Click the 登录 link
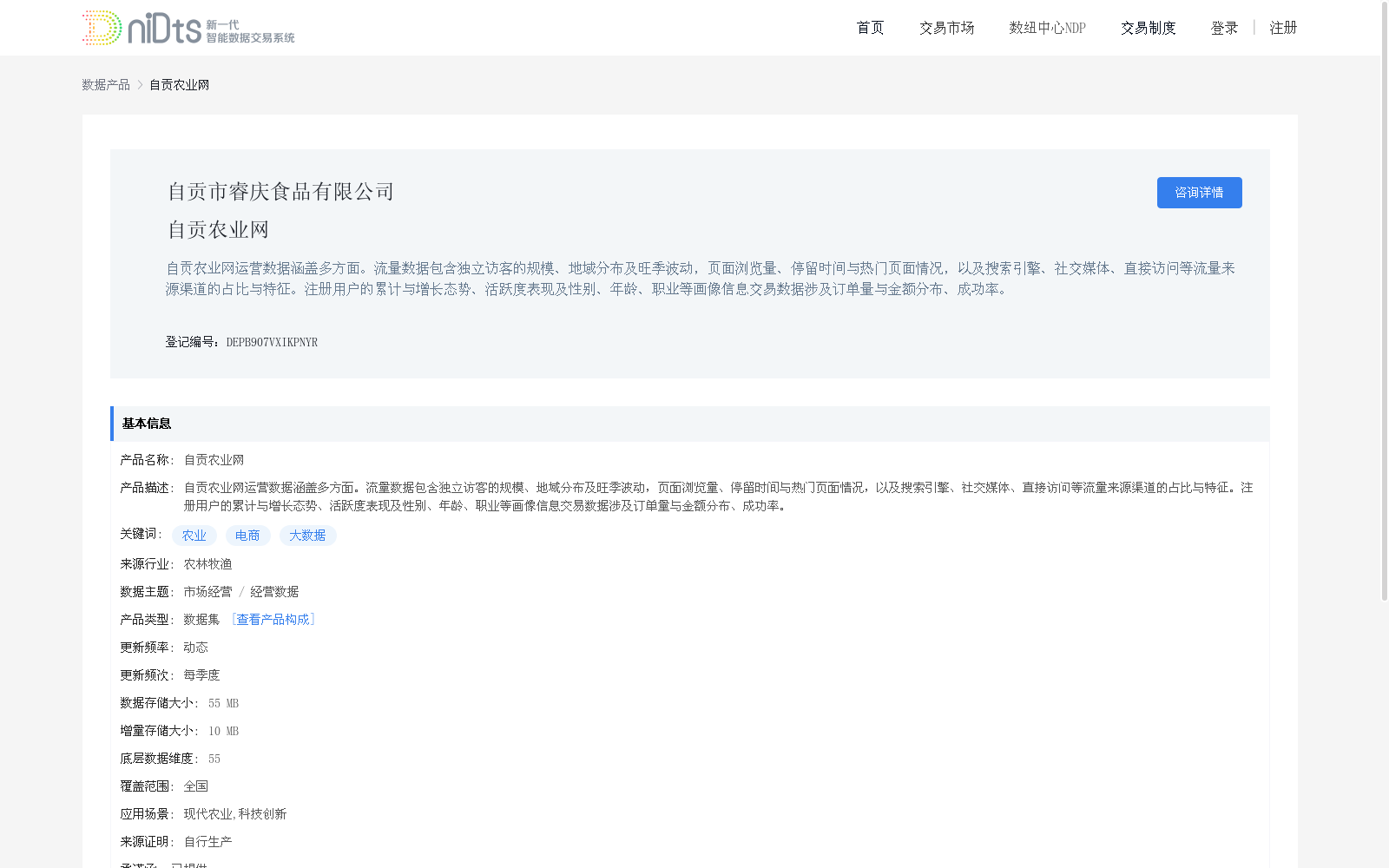1389x868 pixels. [x=1224, y=28]
